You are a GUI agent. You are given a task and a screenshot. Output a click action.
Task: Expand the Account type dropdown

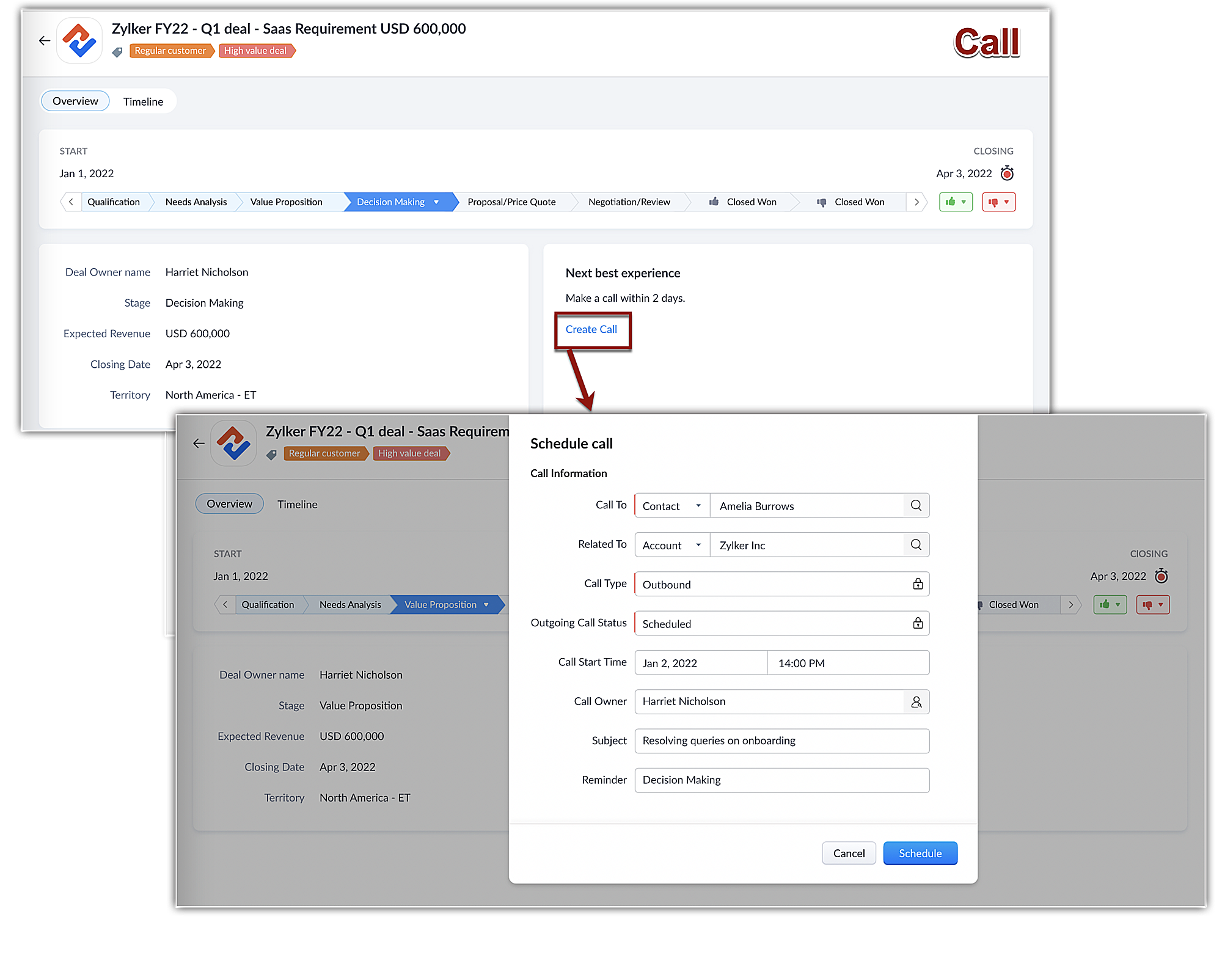(x=671, y=545)
